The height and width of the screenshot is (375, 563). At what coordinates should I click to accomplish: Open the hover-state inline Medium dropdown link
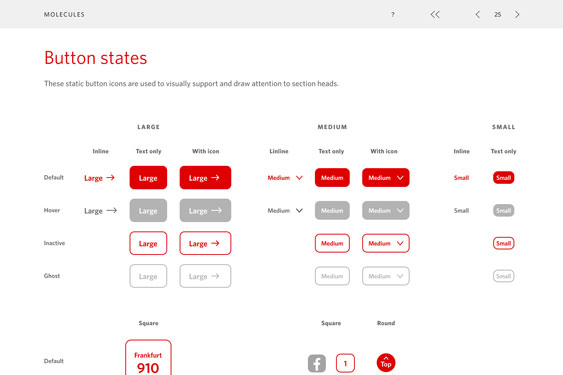[x=285, y=210]
